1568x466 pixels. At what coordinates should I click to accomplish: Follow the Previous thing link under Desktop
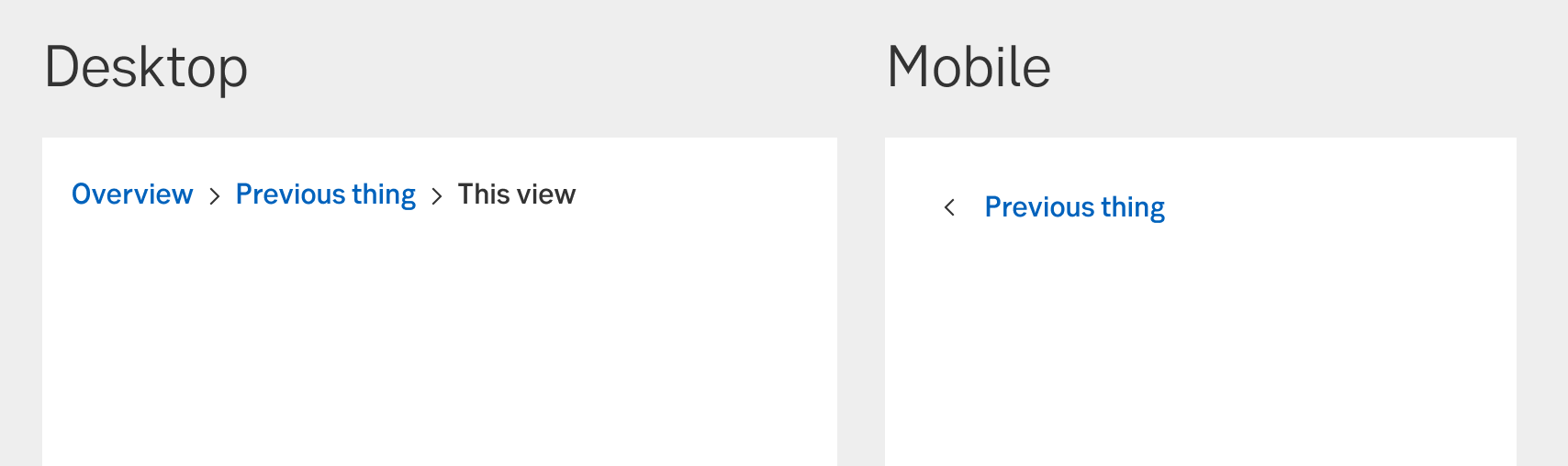point(326,194)
